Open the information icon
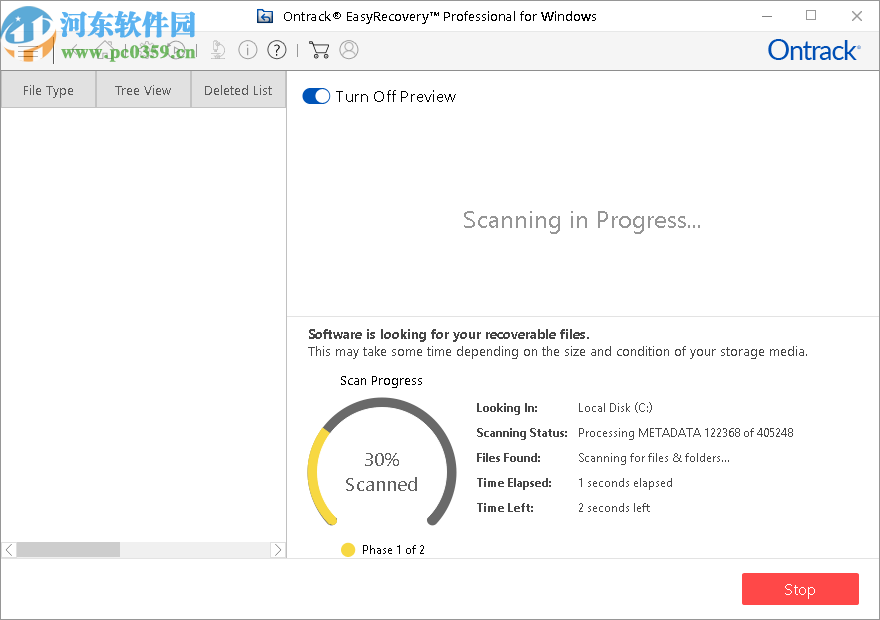The image size is (880, 620). tap(248, 50)
